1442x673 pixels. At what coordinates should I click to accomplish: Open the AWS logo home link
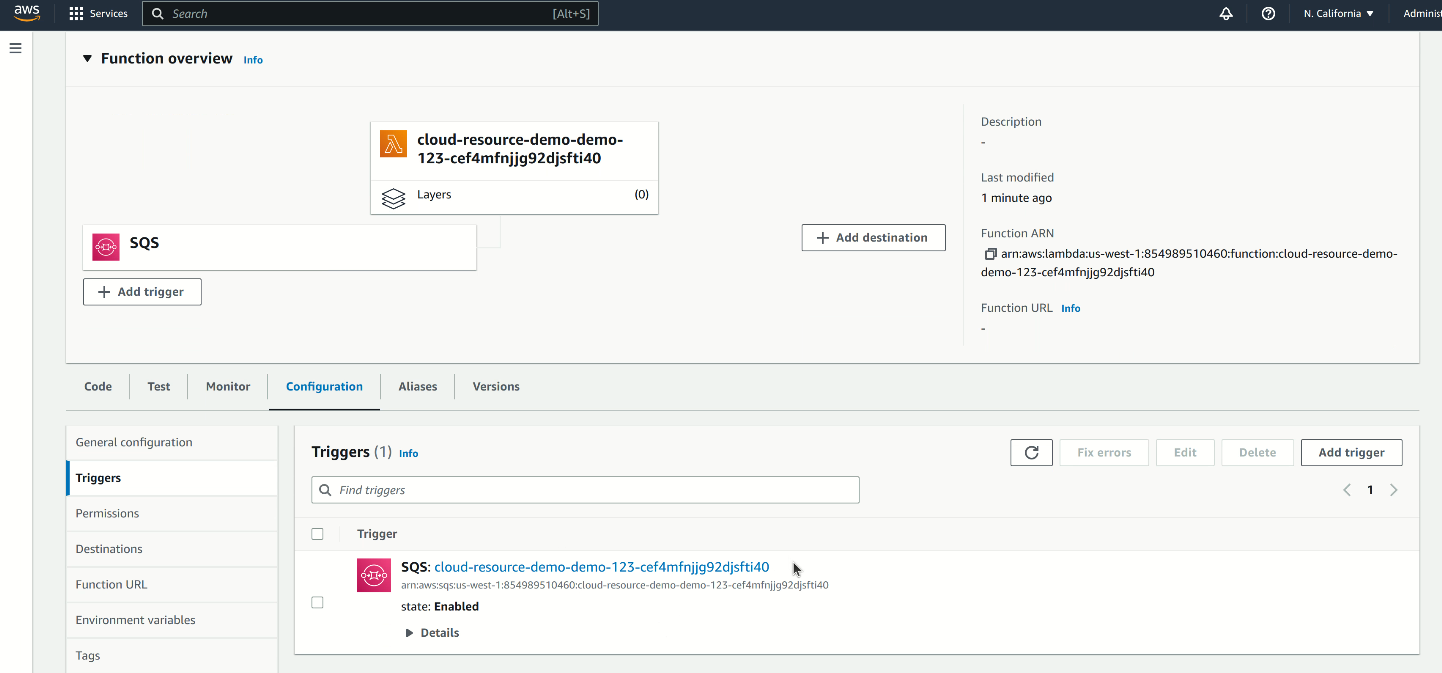point(27,13)
